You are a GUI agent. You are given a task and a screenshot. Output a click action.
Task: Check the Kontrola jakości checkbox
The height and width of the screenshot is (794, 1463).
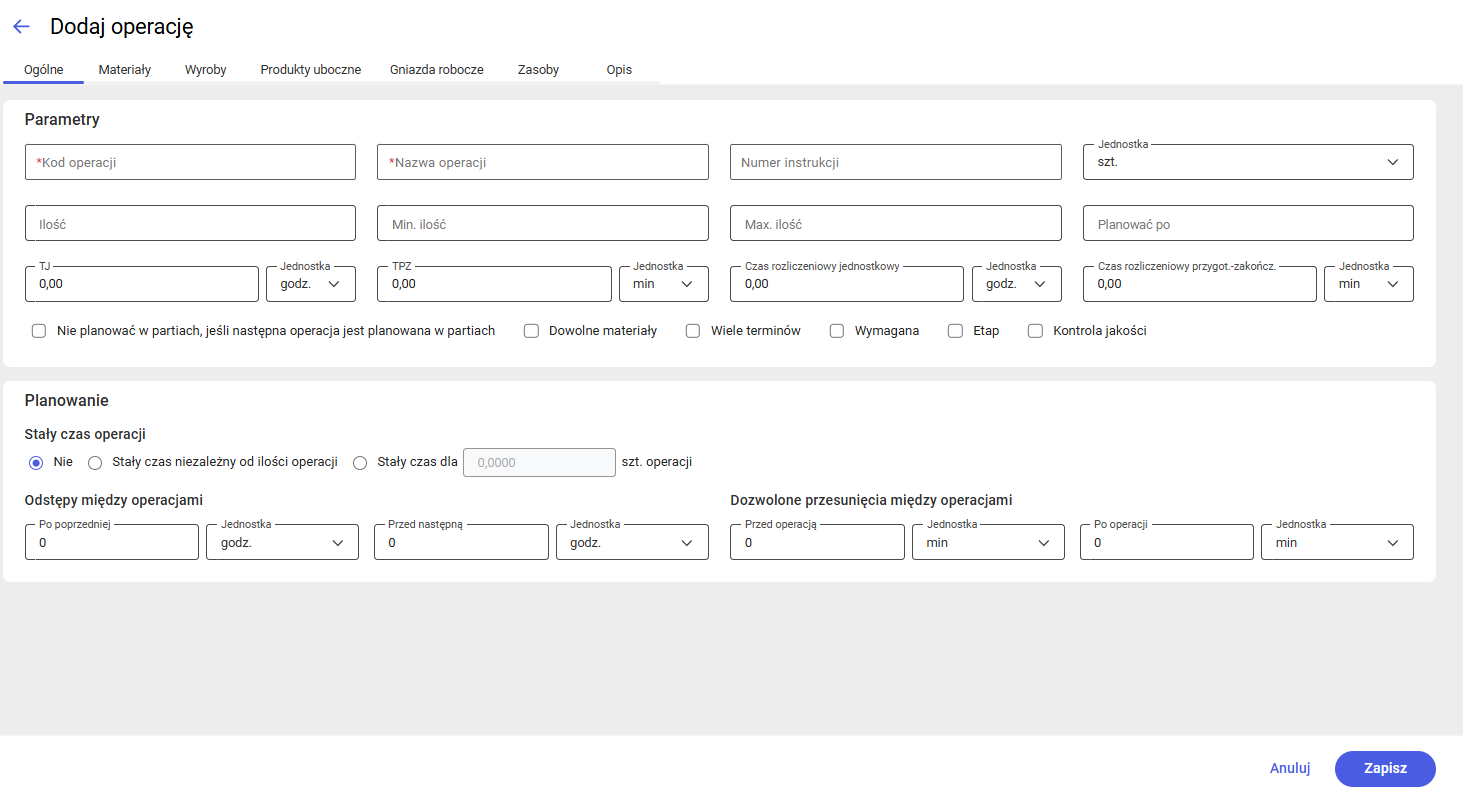1036,331
